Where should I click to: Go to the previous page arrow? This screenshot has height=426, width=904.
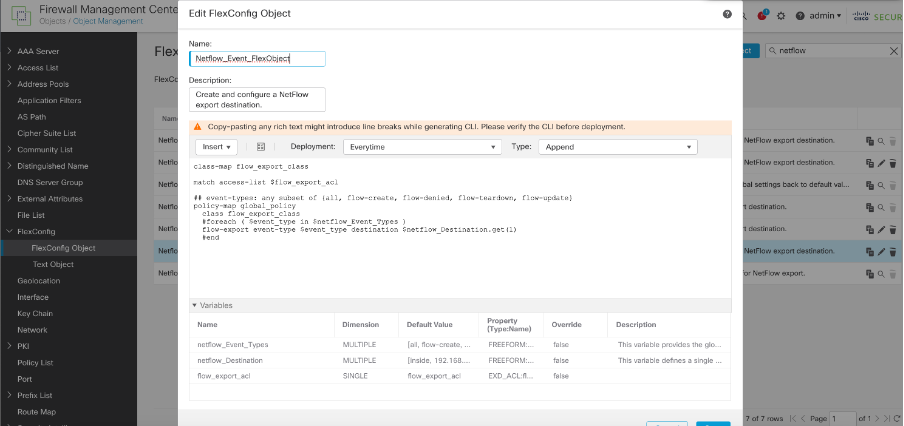(803, 418)
